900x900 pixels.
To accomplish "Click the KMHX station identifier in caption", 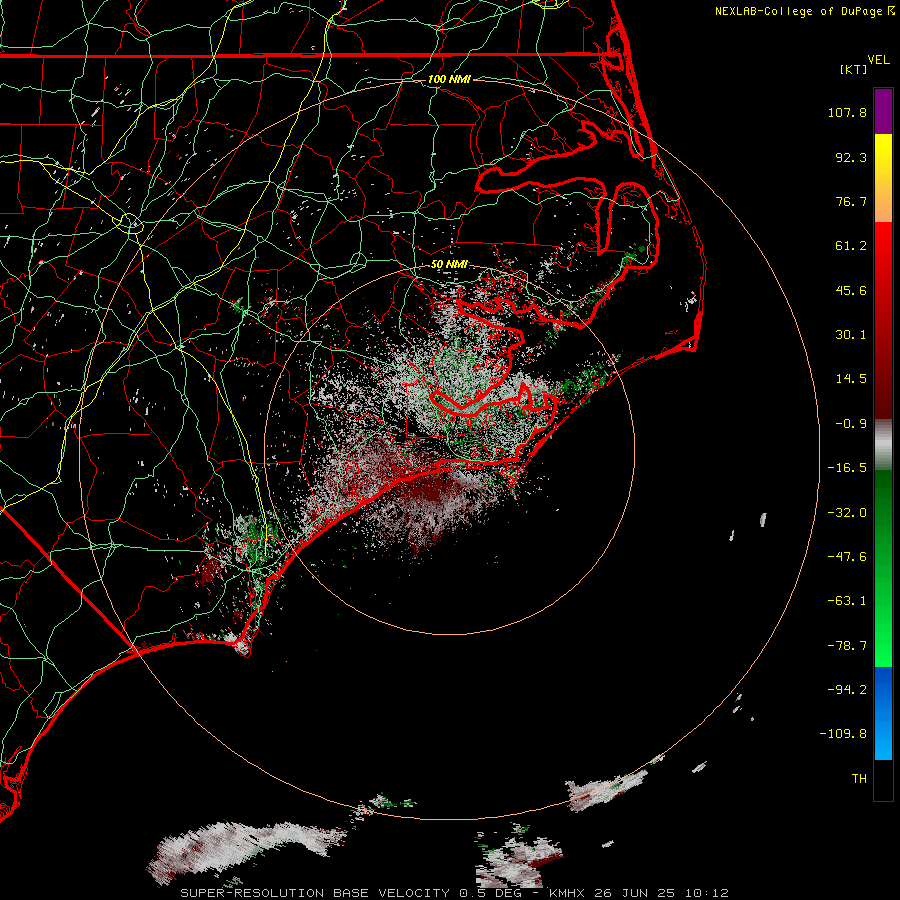I will click(567, 893).
